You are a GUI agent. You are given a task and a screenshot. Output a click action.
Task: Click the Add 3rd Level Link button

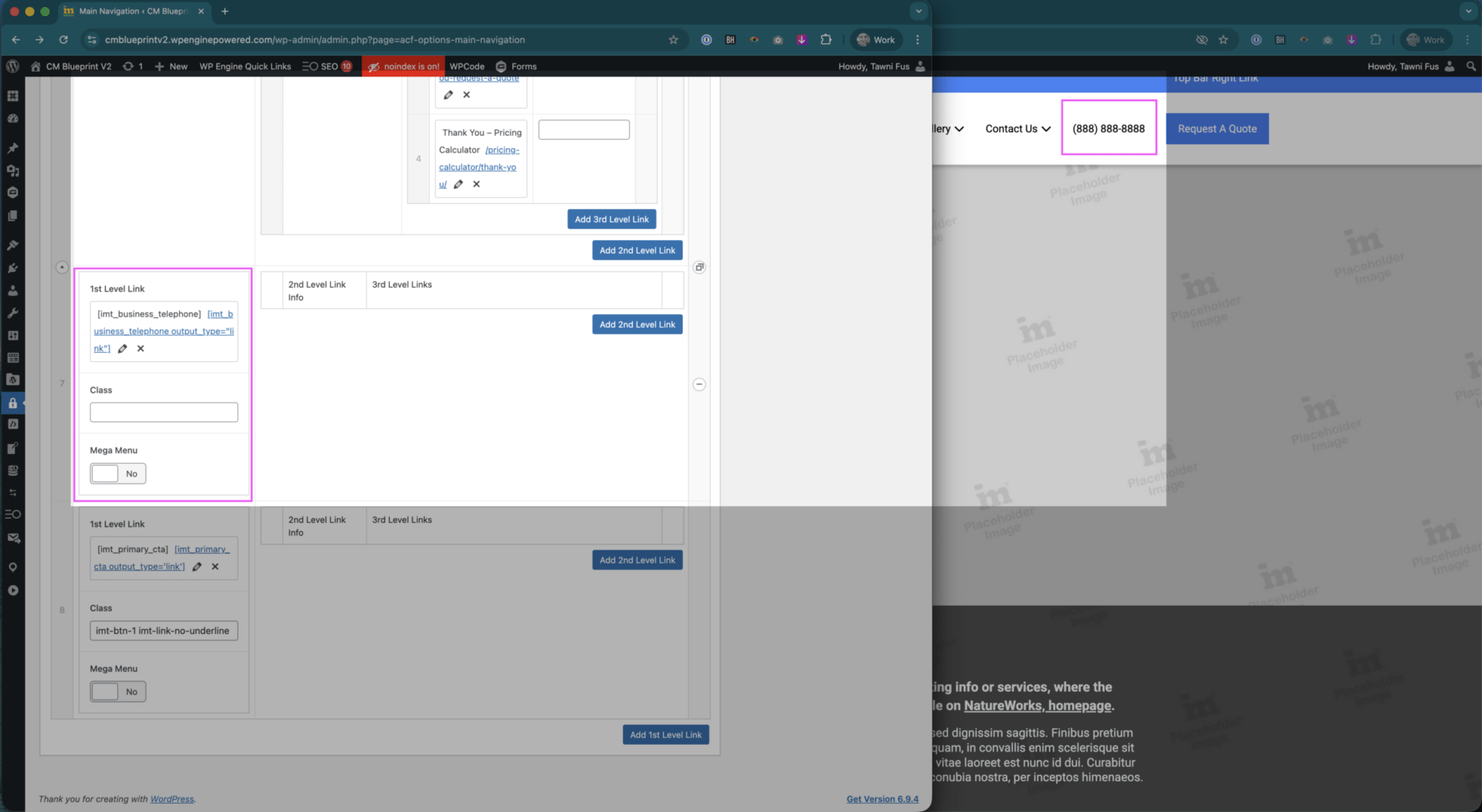pos(611,219)
